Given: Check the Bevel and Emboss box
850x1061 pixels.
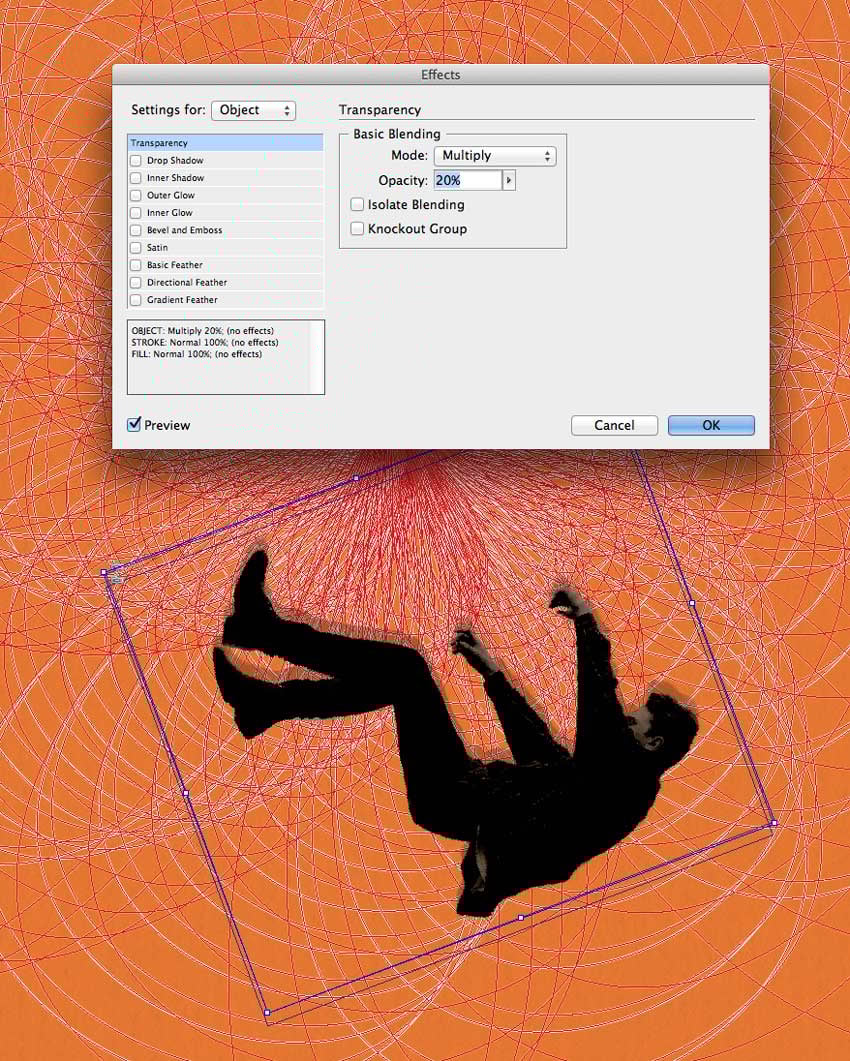Looking at the screenshot, I should click(x=136, y=230).
